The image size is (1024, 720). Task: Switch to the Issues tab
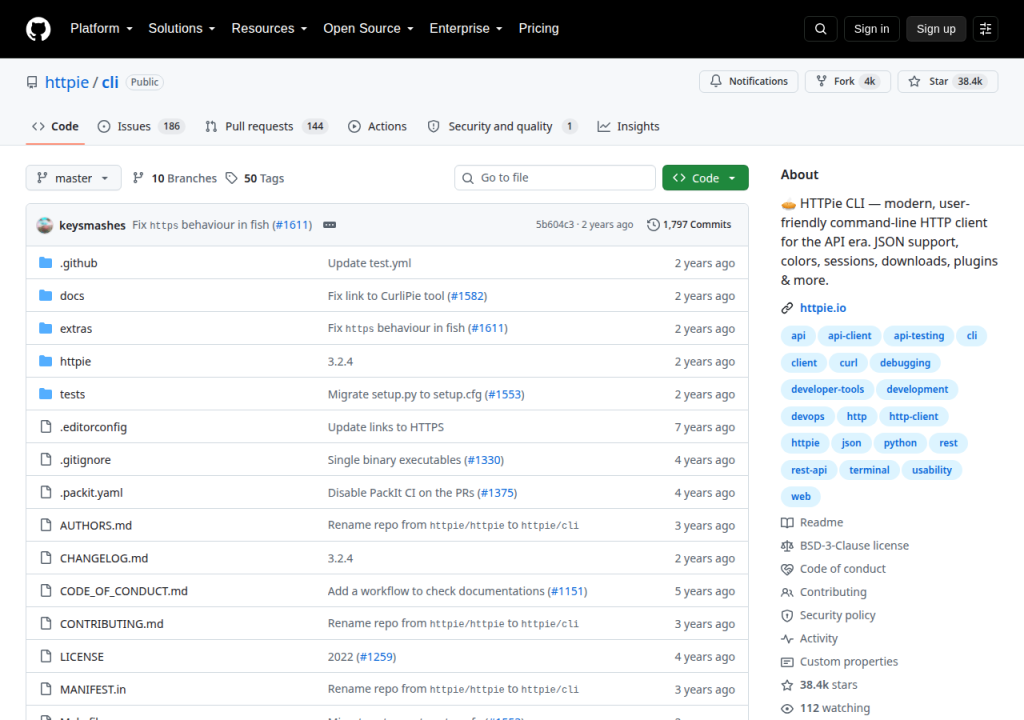click(x=140, y=126)
